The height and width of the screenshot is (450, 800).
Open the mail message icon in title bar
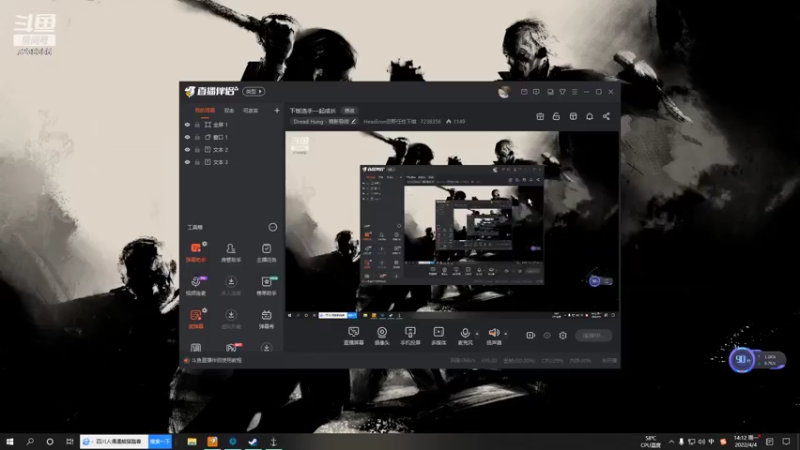(x=524, y=92)
